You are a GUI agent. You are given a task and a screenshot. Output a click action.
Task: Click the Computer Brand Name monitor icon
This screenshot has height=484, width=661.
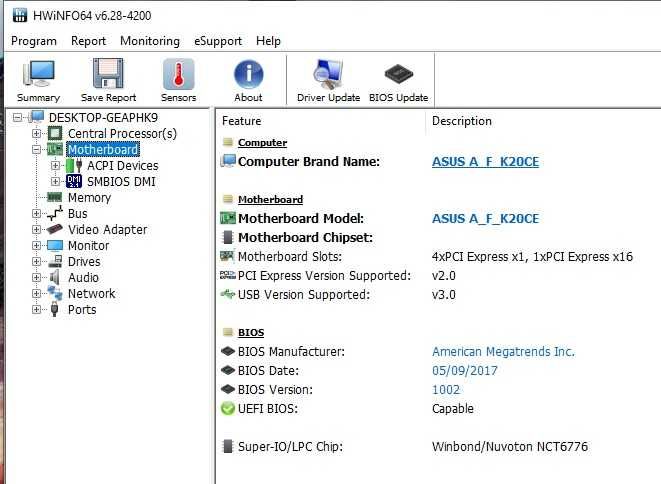[x=228, y=161]
